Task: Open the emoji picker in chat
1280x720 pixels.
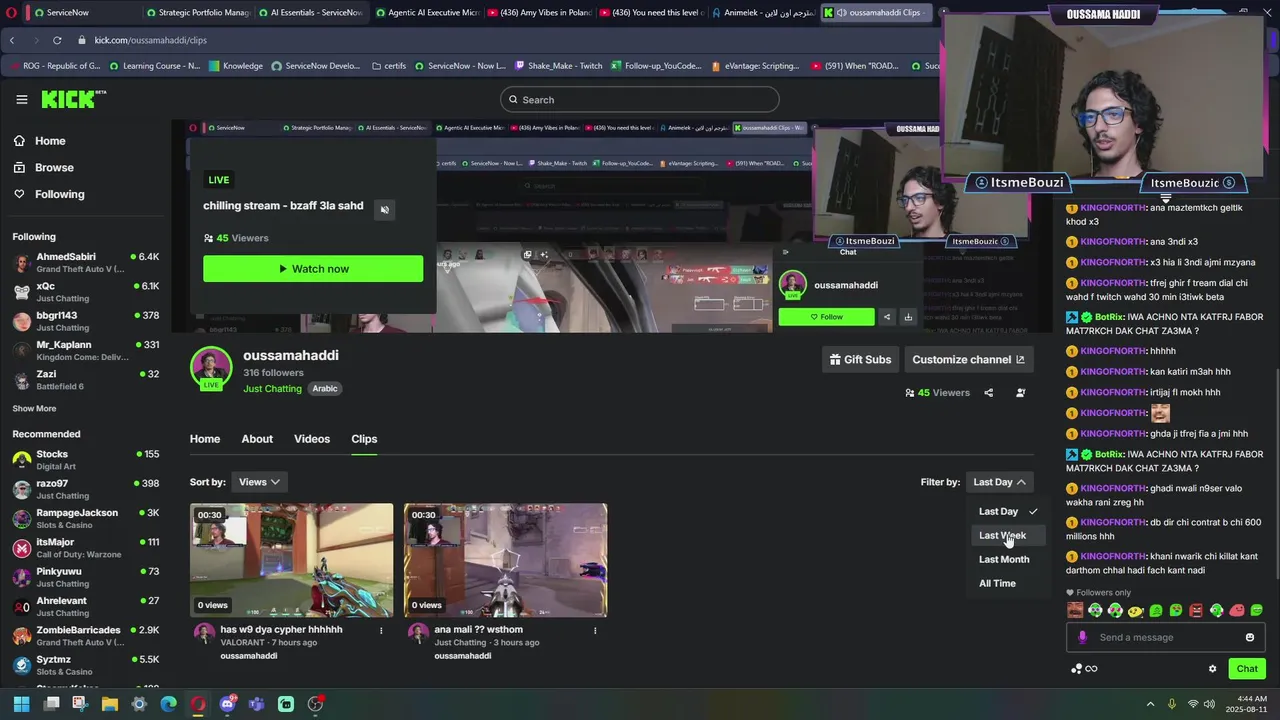Action: (1249, 637)
